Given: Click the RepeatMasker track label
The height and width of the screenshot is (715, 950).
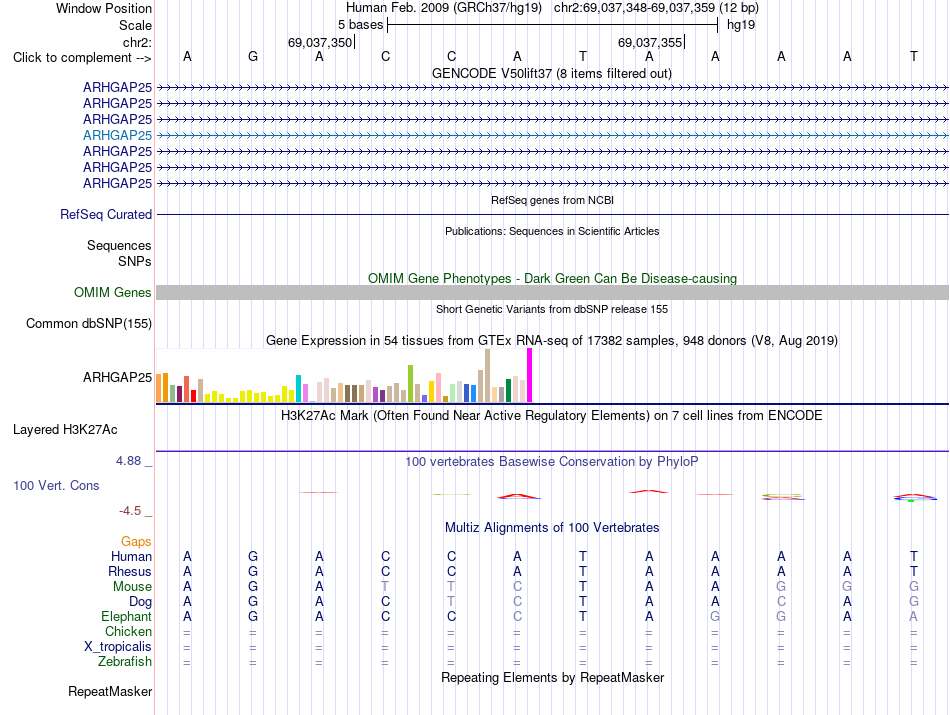Looking at the screenshot, I should pos(110,691).
